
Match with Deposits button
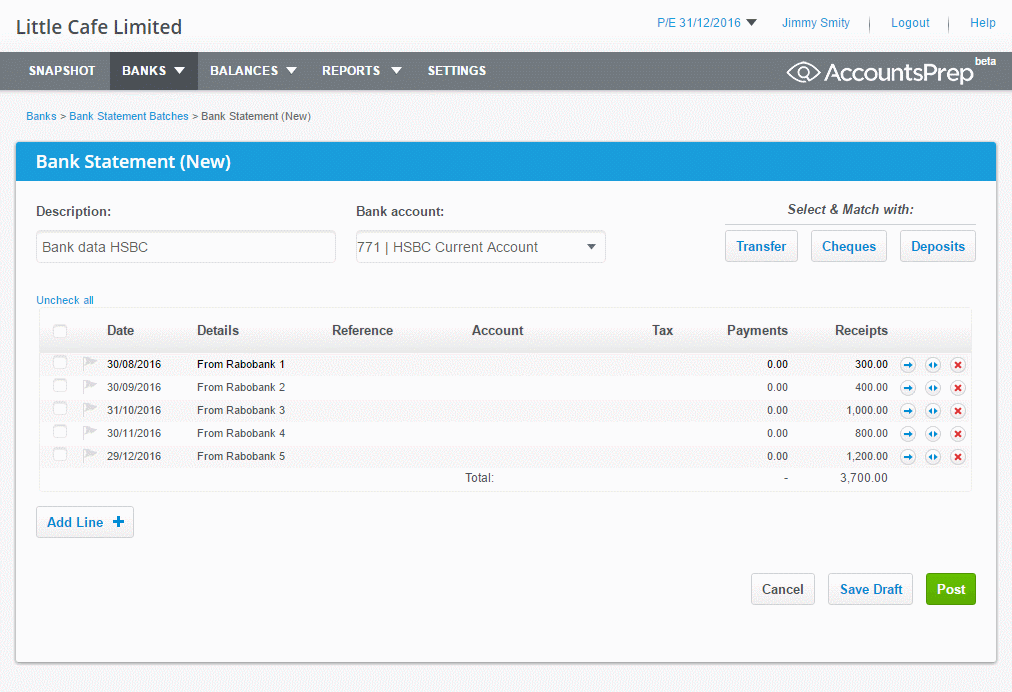(x=938, y=247)
